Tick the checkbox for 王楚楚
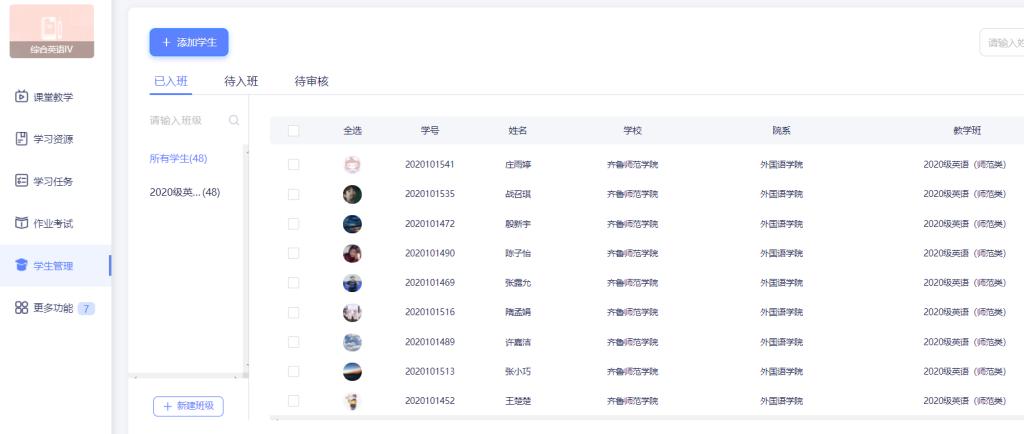Image resolution: width=1024 pixels, height=434 pixels. click(294, 401)
